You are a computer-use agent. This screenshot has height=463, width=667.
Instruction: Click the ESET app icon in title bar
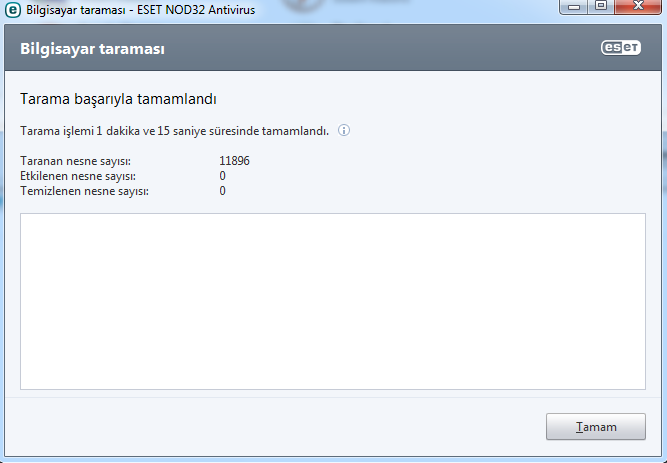click(13, 9)
